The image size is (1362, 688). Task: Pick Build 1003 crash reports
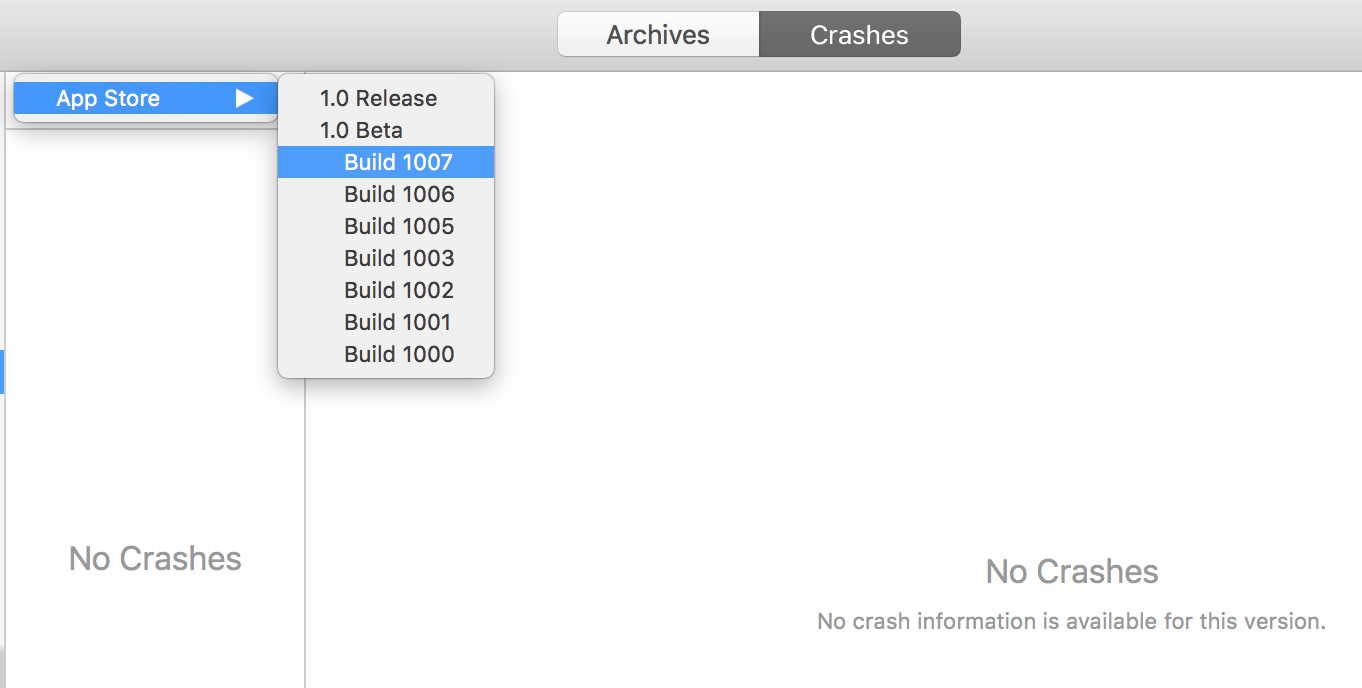click(x=398, y=258)
